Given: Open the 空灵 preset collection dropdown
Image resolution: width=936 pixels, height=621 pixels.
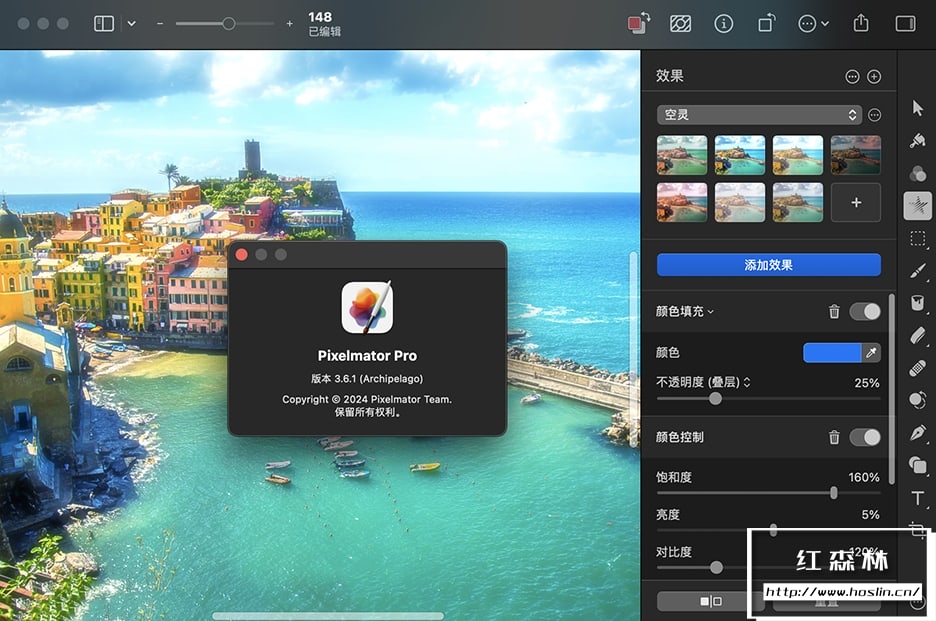Looking at the screenshot, I should click(759, 115).
